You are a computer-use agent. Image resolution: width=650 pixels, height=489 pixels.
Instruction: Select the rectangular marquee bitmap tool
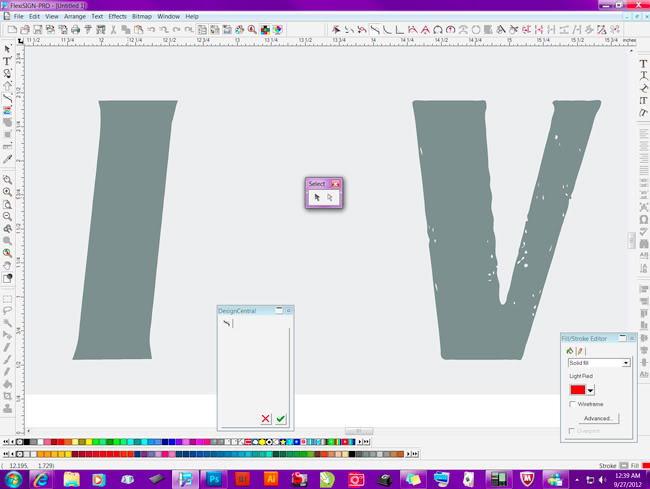[x=7, y=299]
